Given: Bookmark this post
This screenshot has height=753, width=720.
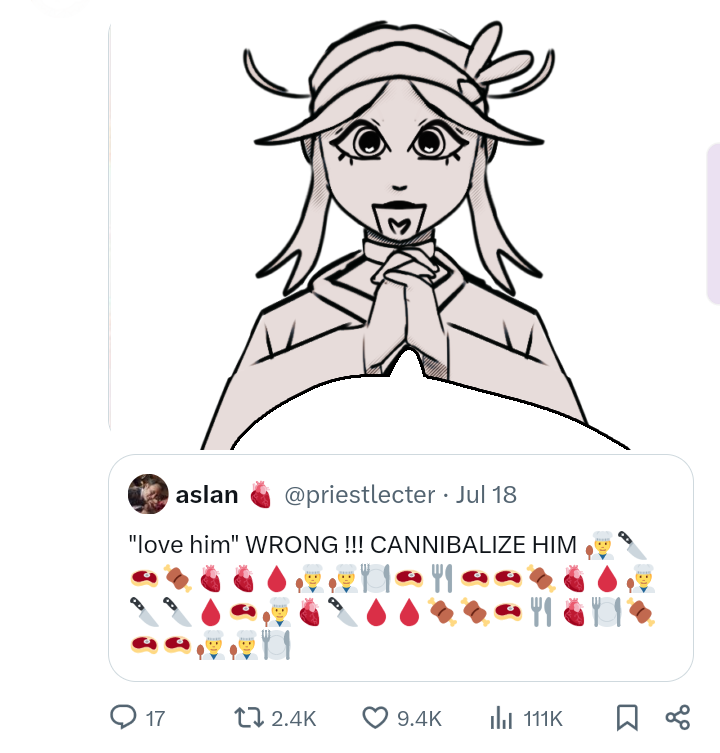Looking at the screenshot, I should pos(627,717).
